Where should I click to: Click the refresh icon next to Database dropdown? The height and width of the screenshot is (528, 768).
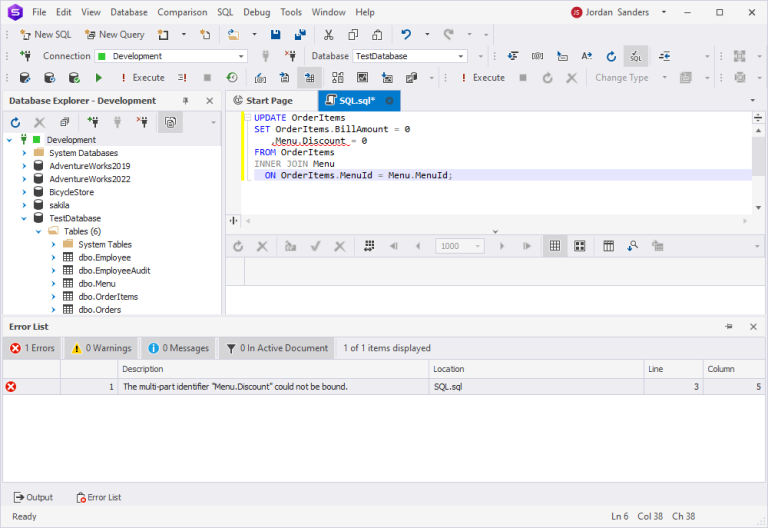click(611, 56)
